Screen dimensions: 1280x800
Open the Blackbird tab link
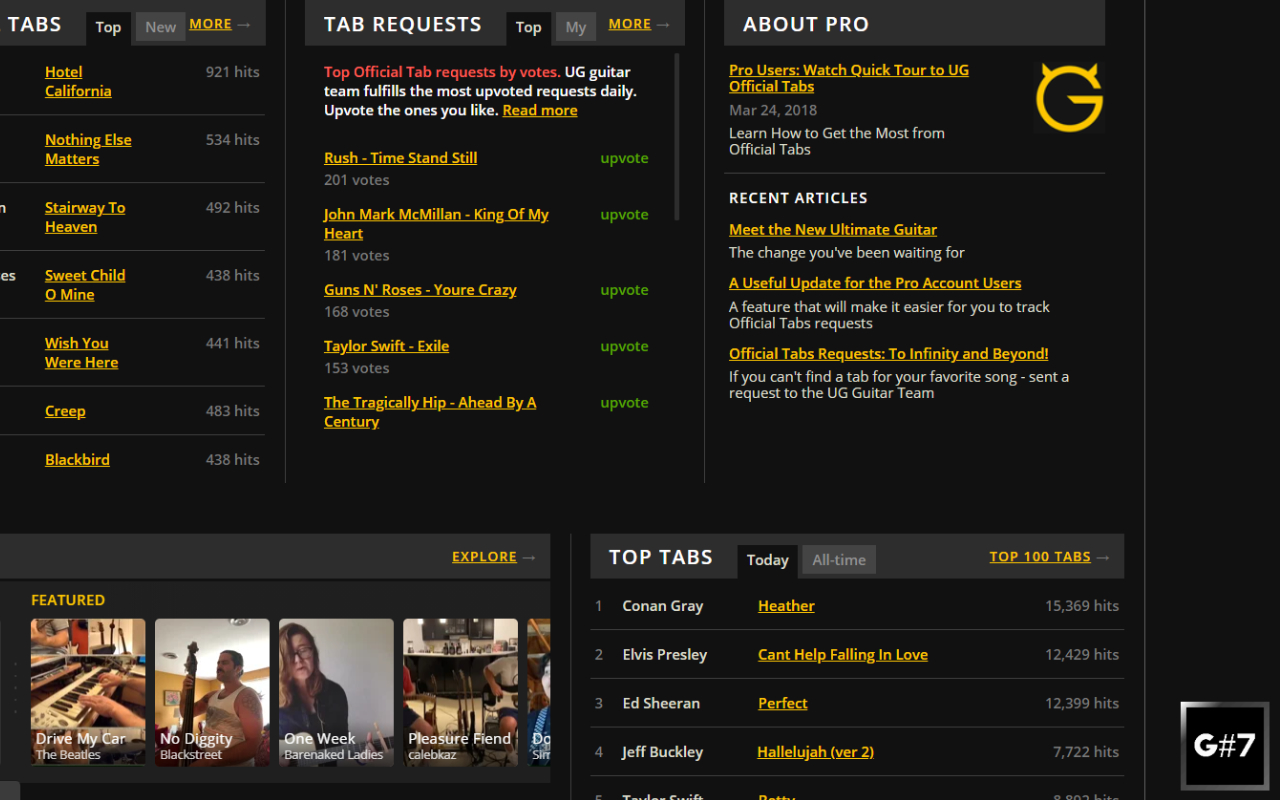click(x=77, y=460)
